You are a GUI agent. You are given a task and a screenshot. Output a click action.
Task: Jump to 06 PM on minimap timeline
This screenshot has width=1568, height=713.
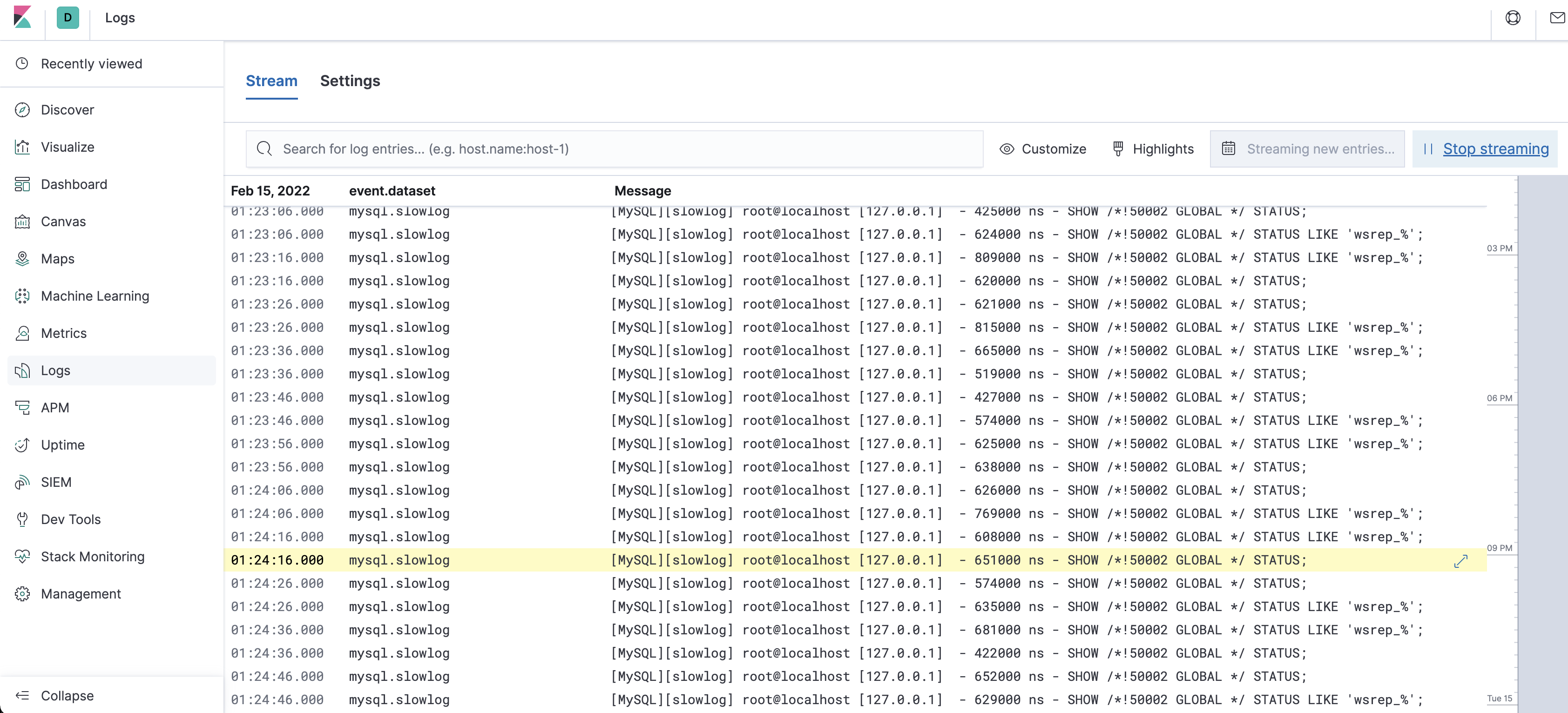pyautogui.click(x=1499, y=398)
